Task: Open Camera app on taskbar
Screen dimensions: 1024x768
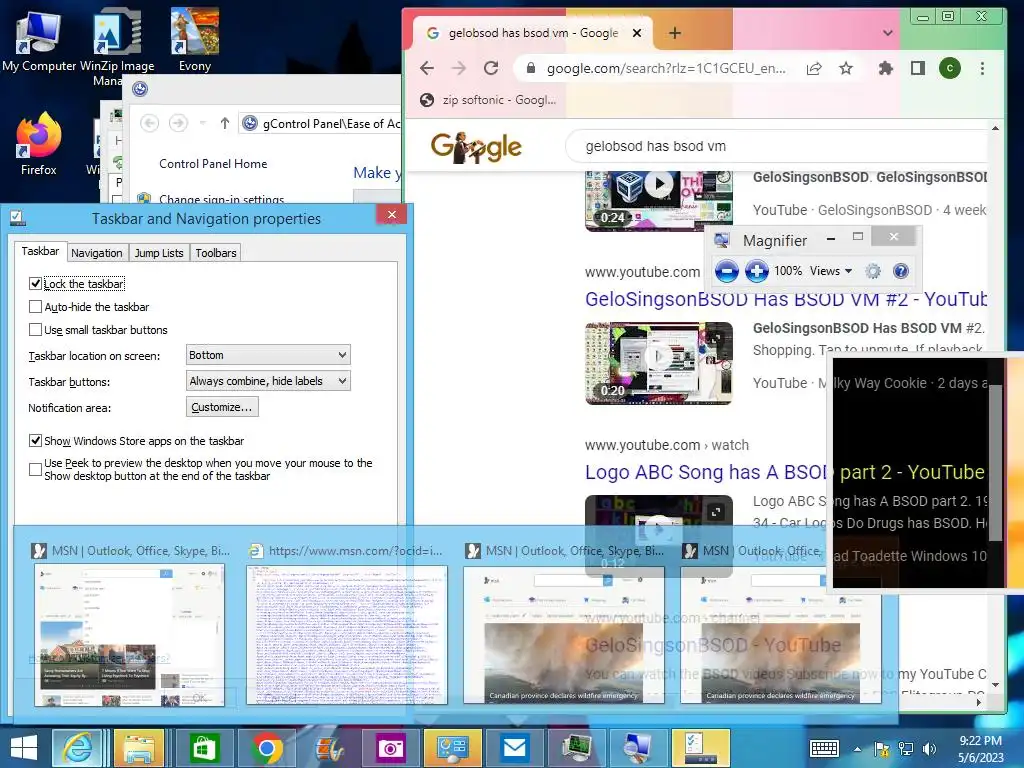Action: 390,748
